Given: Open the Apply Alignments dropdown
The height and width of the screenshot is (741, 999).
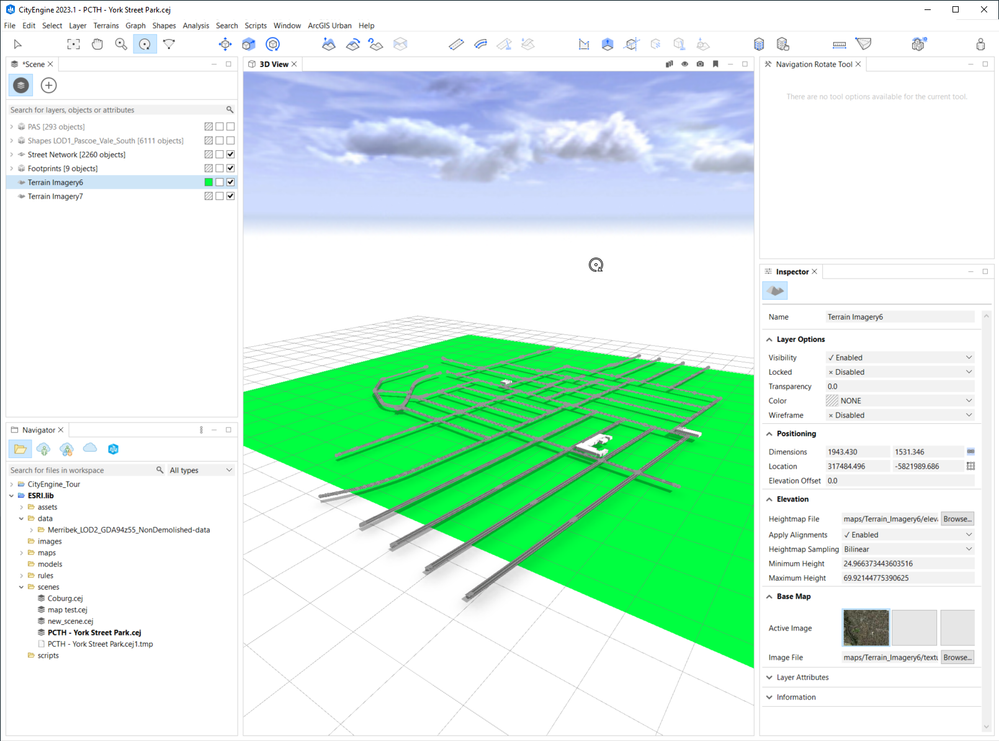Looking at the screenshot, I should pos(908,535).
